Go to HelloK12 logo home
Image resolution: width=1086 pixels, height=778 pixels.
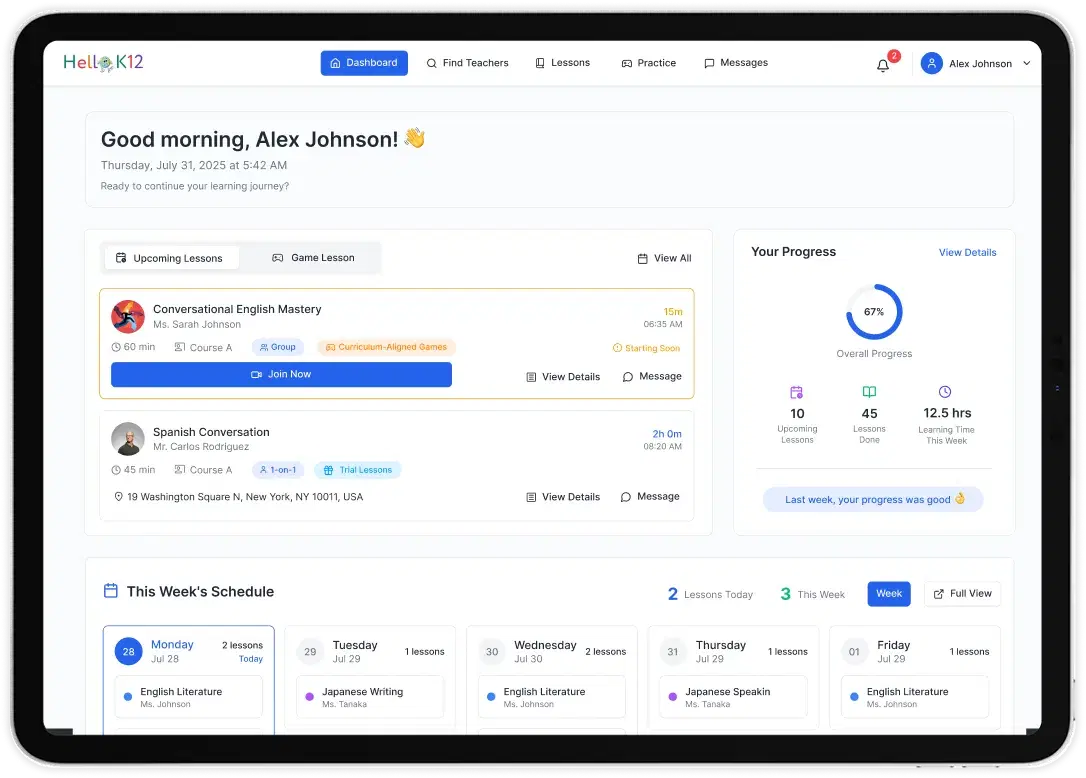tap(103, 62)
